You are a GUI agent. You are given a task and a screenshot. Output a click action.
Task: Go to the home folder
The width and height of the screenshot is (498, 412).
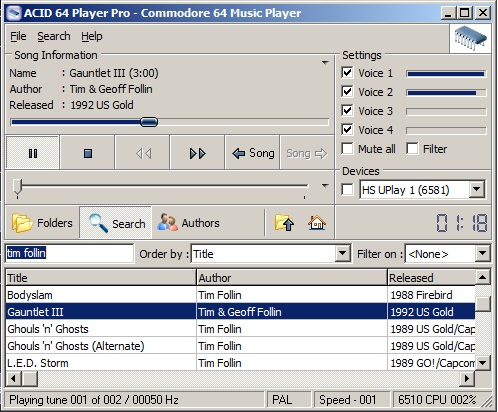(317, 223)
